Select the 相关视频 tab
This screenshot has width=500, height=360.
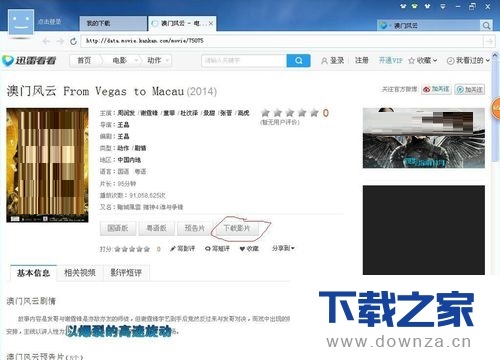(80, 273)
